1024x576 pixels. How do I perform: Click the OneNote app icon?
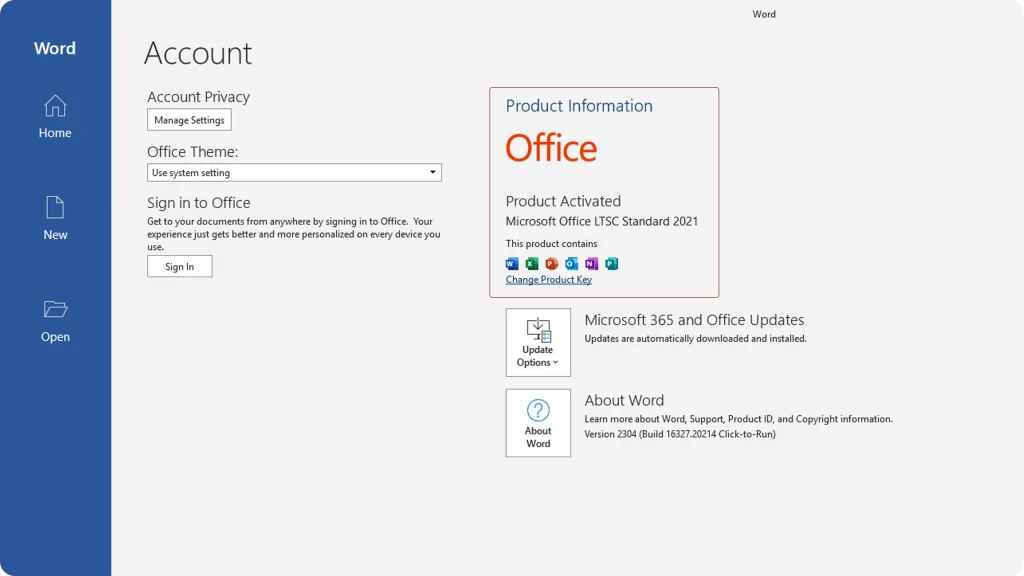[592, 264]
